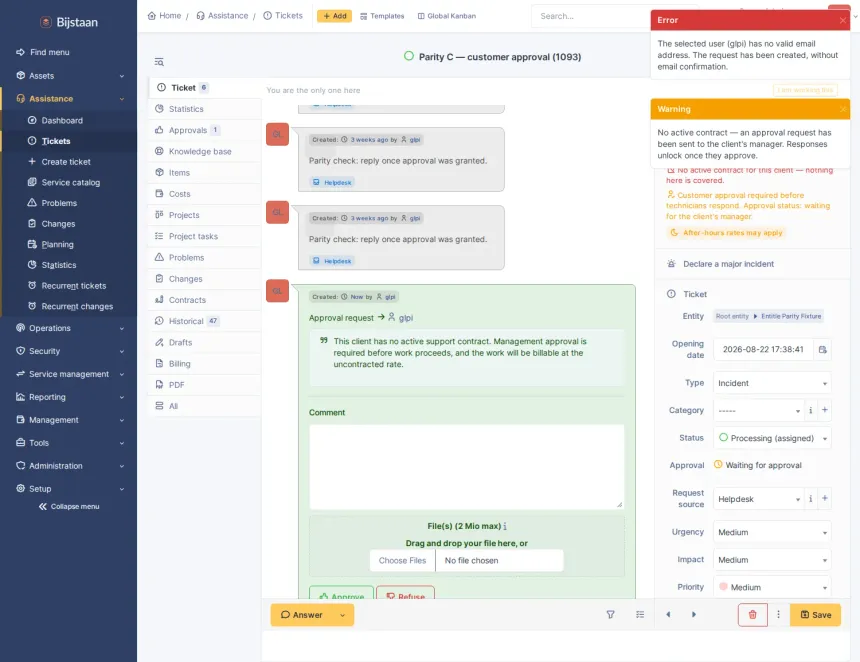
Task: Open the Contracts ticket tab
Action: pyautogui.click(x=204, y=300)
